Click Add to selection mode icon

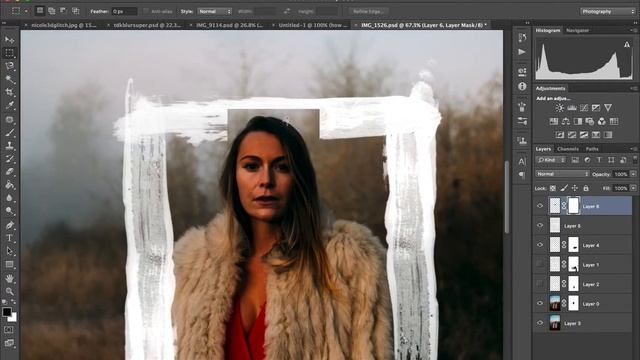[51, 11]
